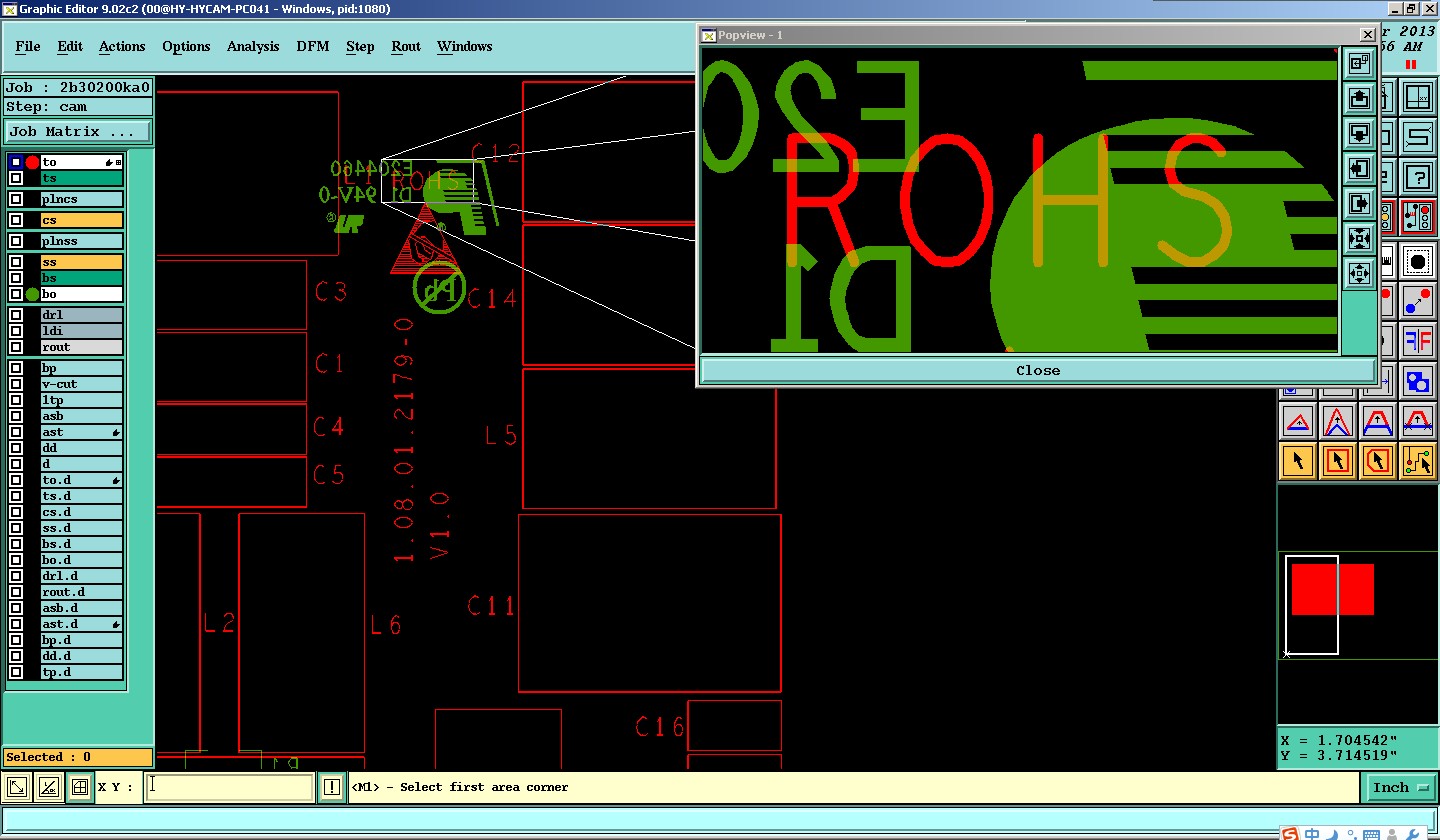Toggle display checkbox for layer ts
The image size is (1440, 840).
(16, 178)
